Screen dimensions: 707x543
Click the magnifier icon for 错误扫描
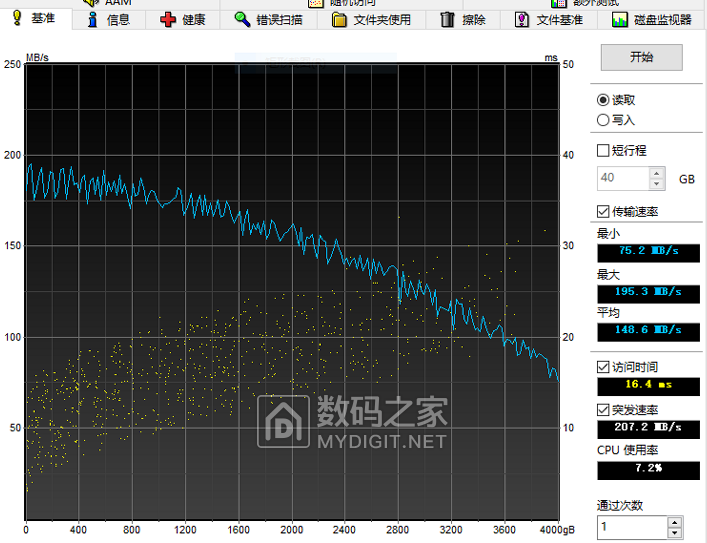242,19
